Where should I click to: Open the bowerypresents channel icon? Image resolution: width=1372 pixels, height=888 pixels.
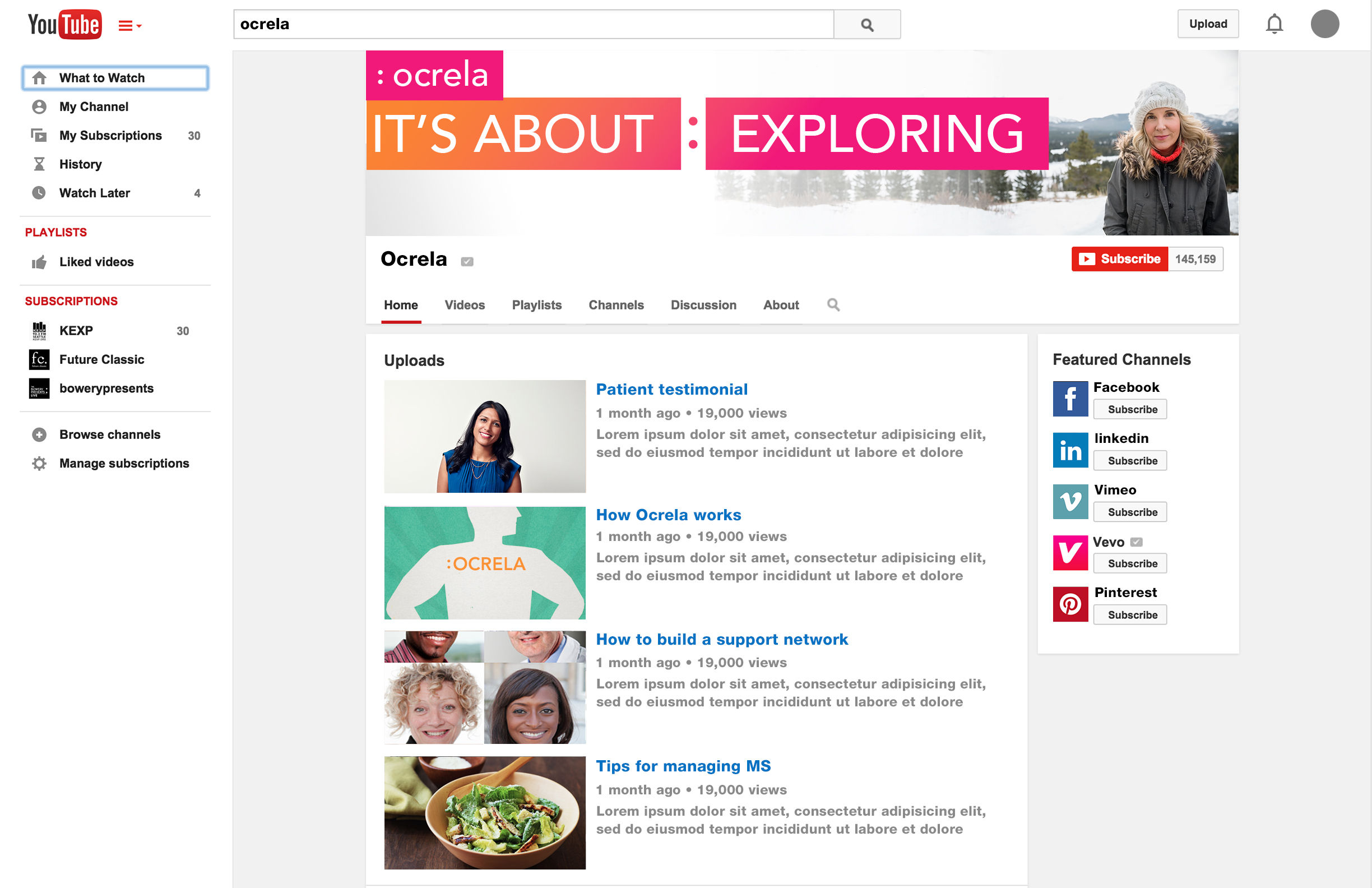point(39,388)
